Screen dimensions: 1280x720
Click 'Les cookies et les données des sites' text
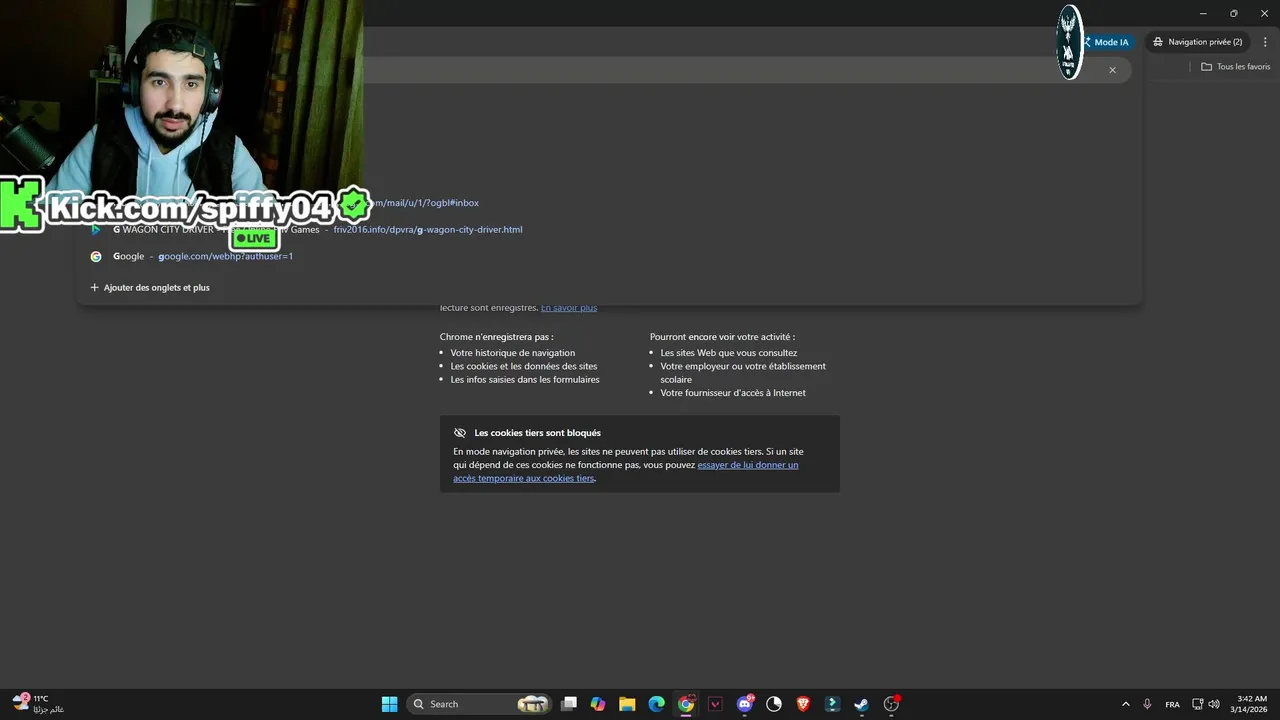click(524, 366)
